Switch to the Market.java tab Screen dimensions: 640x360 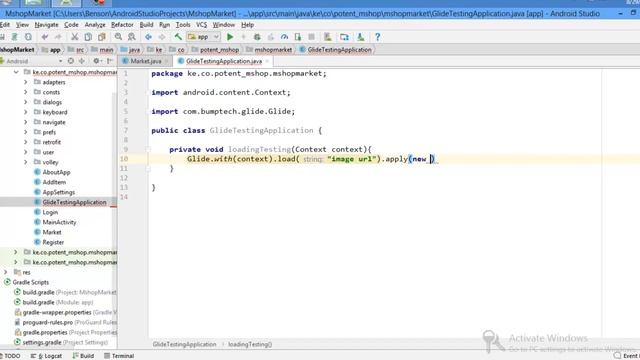click(x=145, y=61)
